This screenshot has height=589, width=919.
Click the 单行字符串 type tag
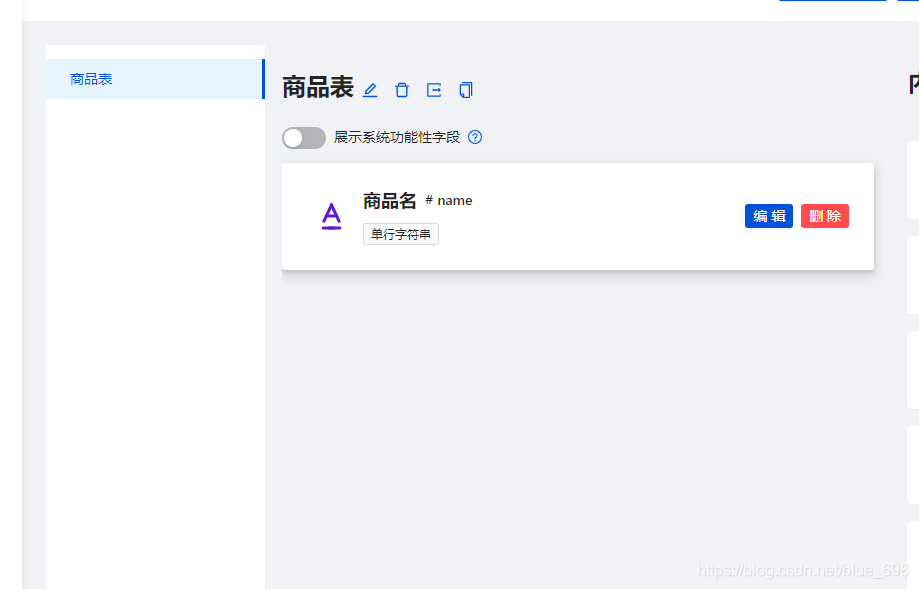click(x=401, y=234)
